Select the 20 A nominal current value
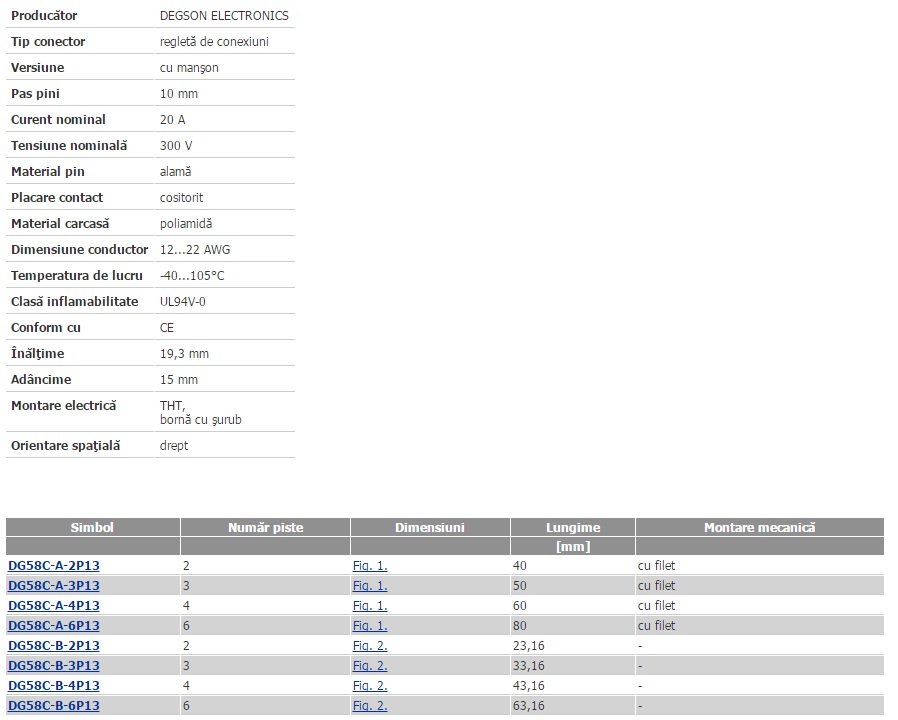Screen dimensions: 898x720 pyautogui.click(x=172, y=120)
